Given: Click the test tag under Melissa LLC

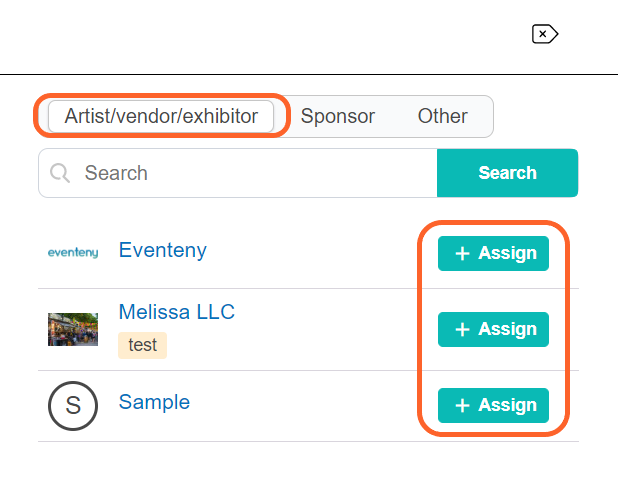Looking at the screenshot, I should pos(142,345).
